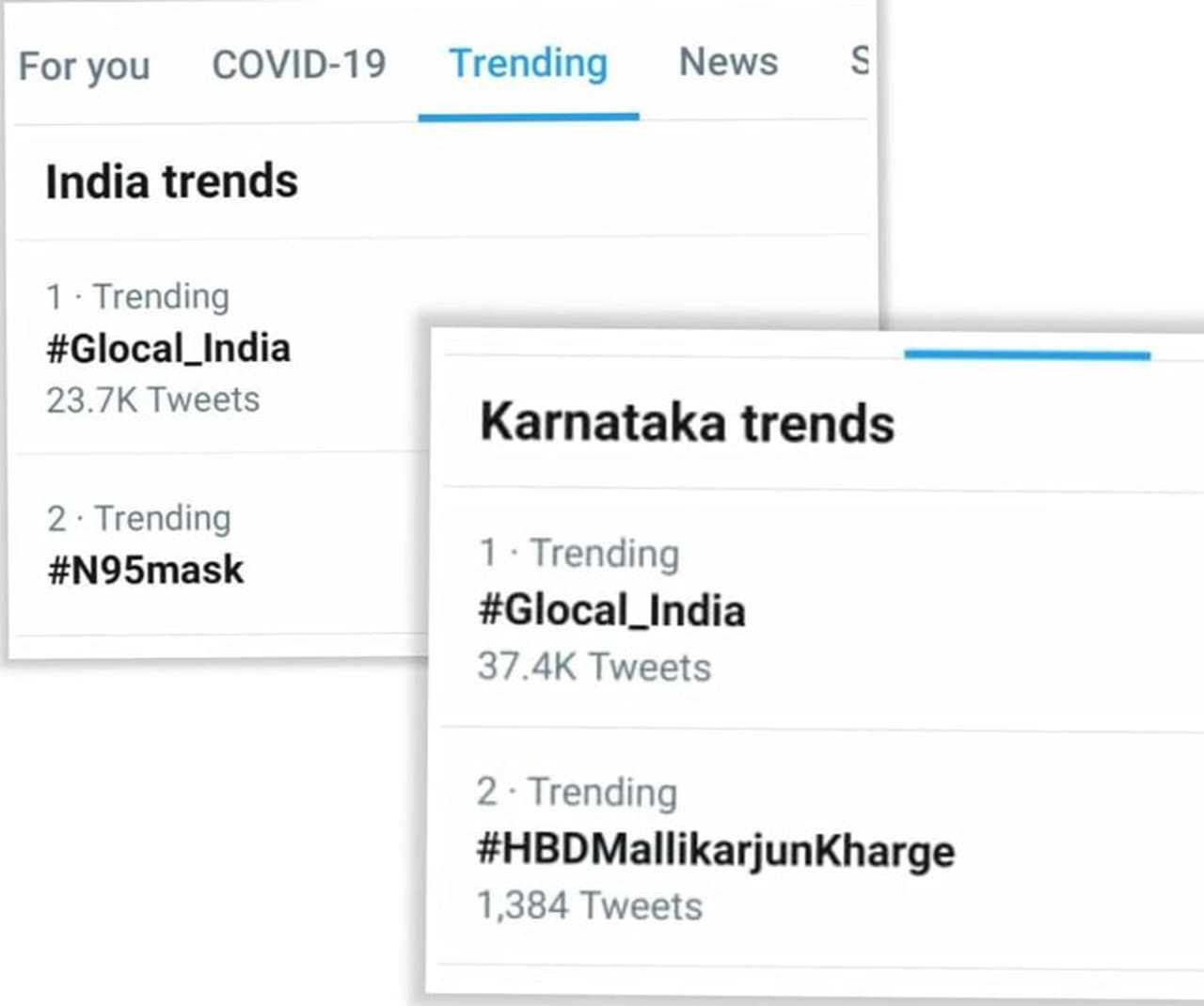Click "2 · Trending" label above #HBDMallikarjunKharge

click(x=577, y=793)
